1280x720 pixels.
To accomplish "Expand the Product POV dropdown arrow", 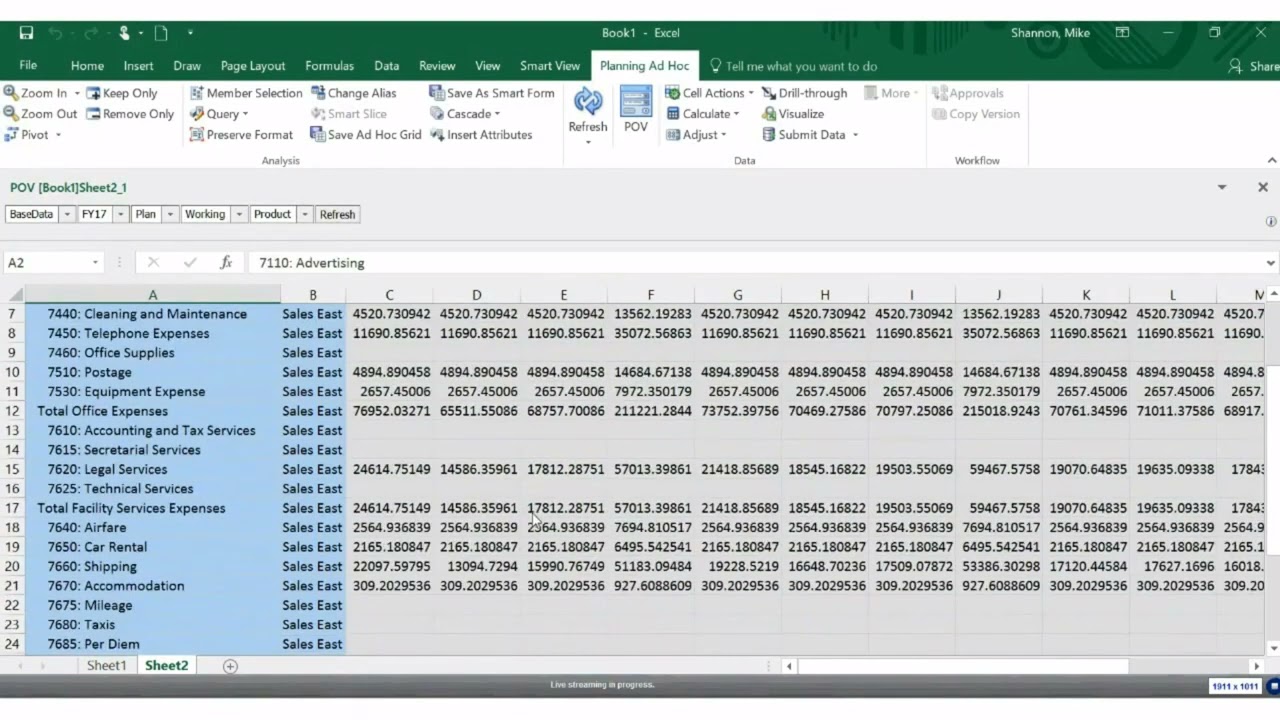I will tap(305, 214).
